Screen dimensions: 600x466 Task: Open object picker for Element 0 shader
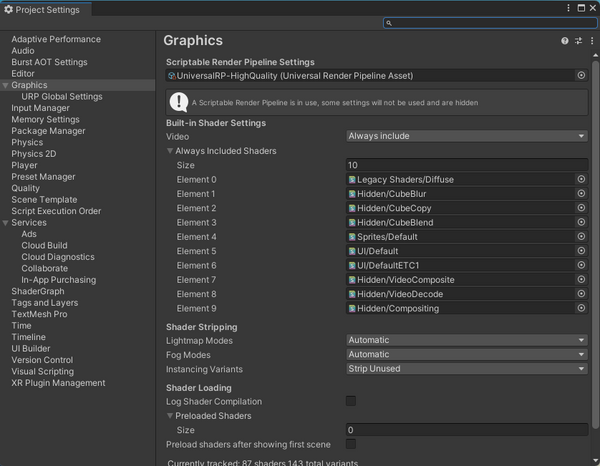[581, 179]
